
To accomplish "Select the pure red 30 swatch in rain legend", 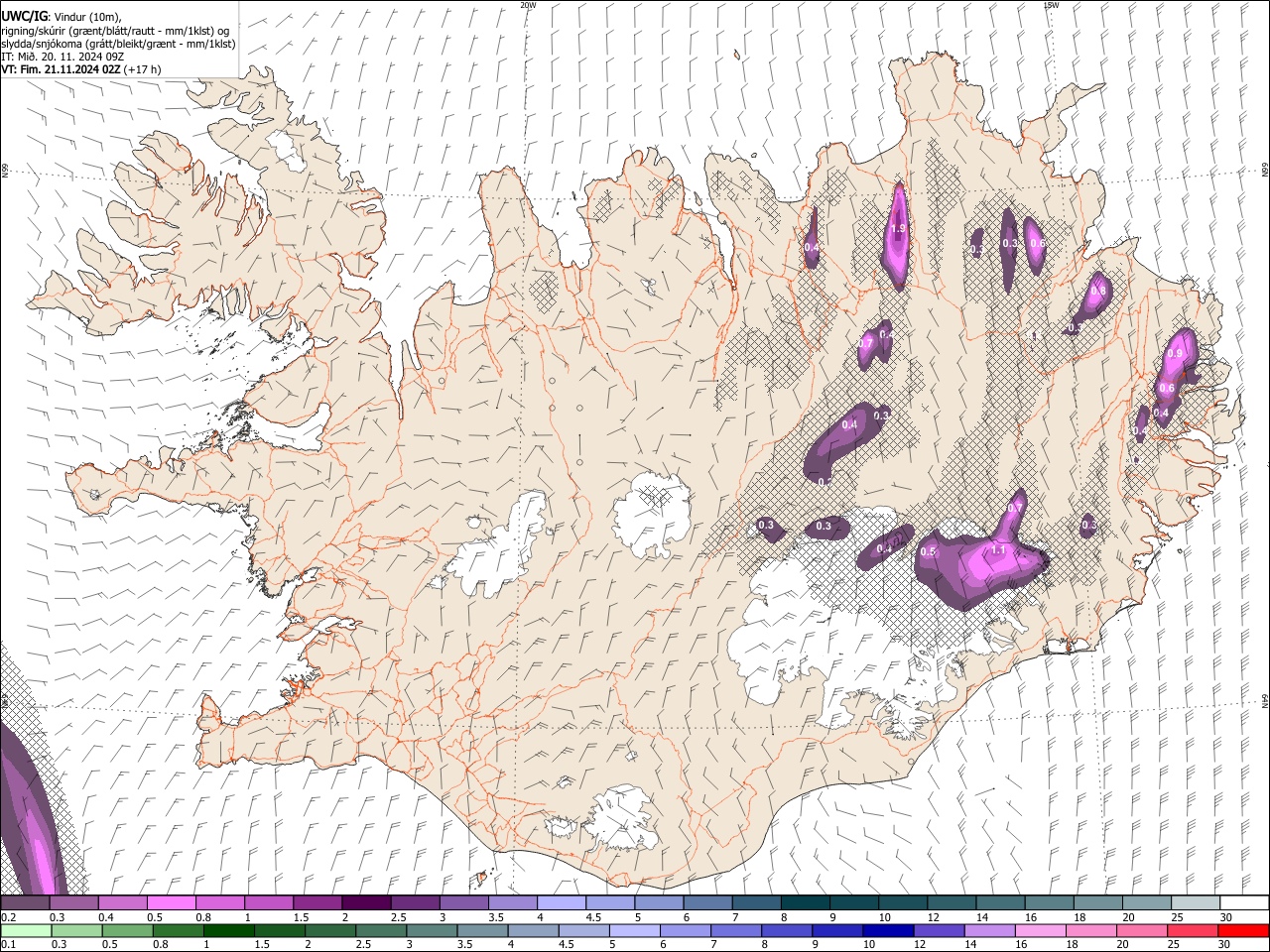I will click(1243, 931).
